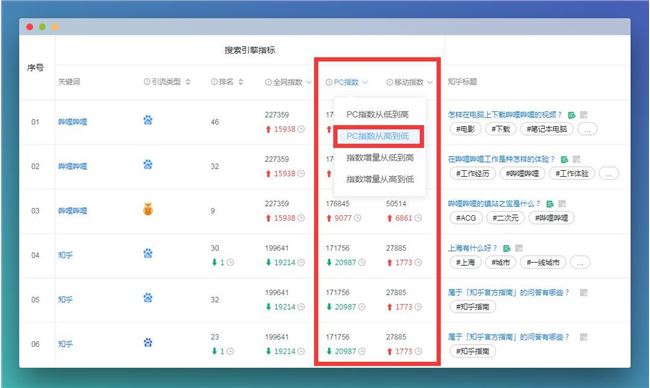Click the #电影 tag
This screenshot has height=388, width=650.
pyautogui.click(x=466, y=129)
